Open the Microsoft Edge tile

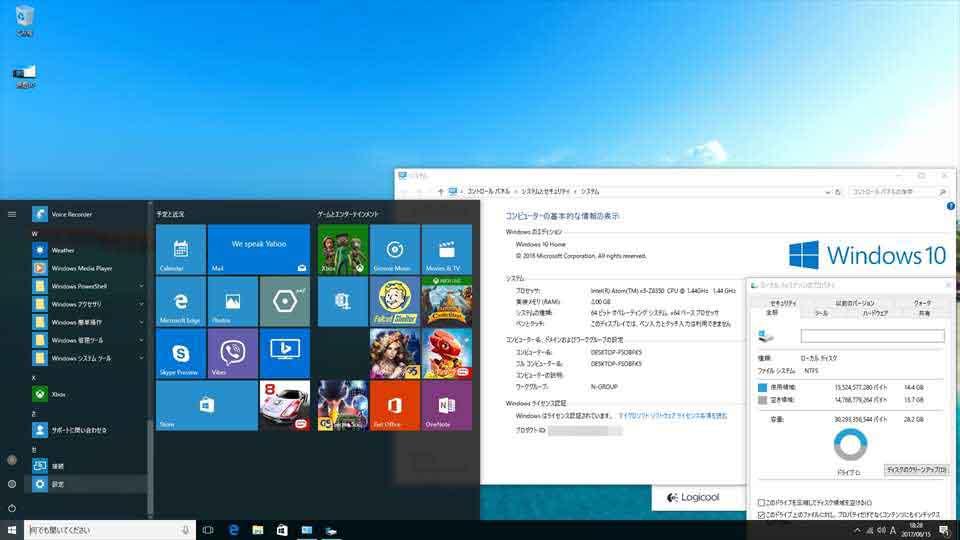click(x=181, y=301)
